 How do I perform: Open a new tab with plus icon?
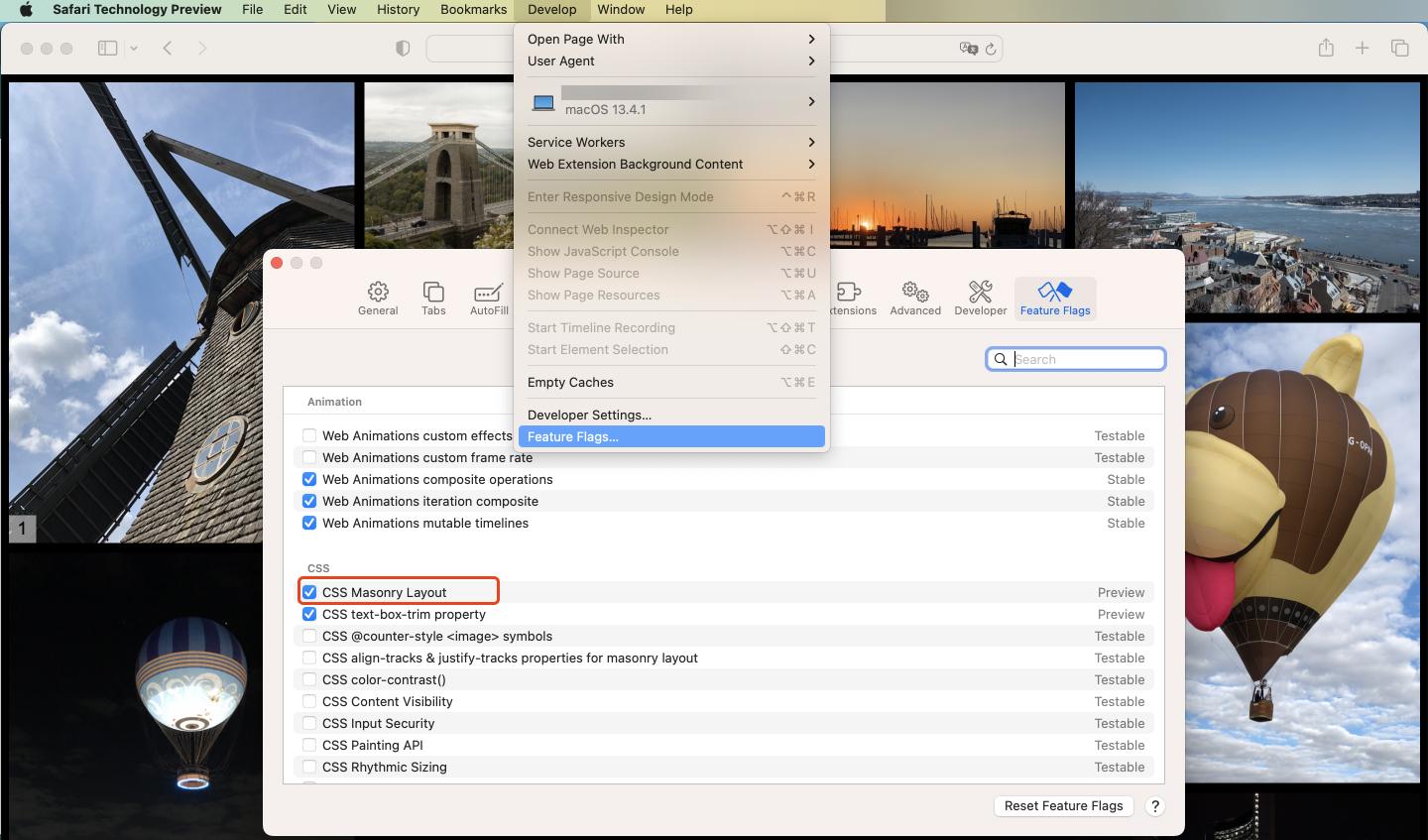point(1363,48)
